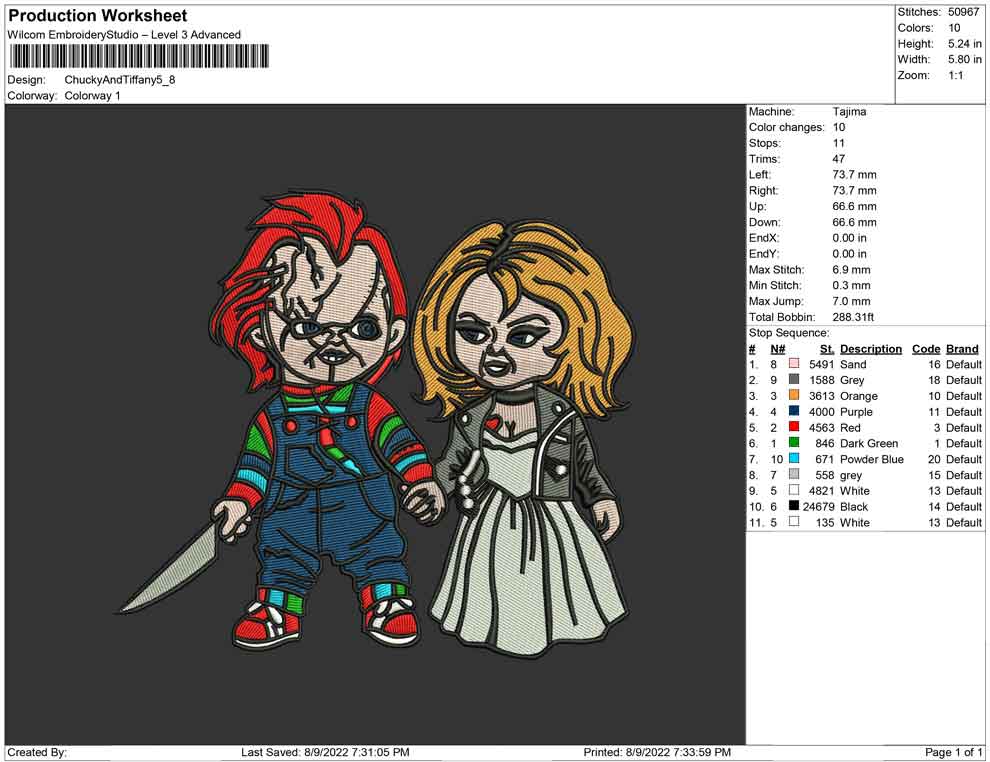Click the Brand column header

tap(962, 349)
